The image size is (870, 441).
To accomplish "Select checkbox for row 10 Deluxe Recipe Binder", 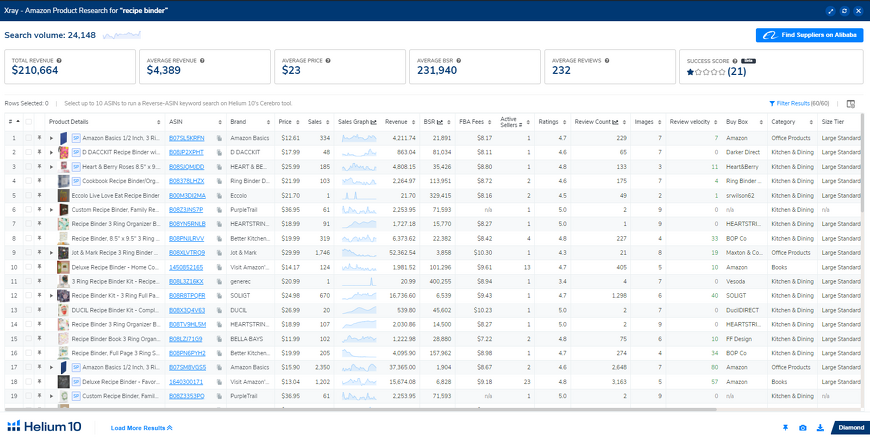I will click(28, 267).
